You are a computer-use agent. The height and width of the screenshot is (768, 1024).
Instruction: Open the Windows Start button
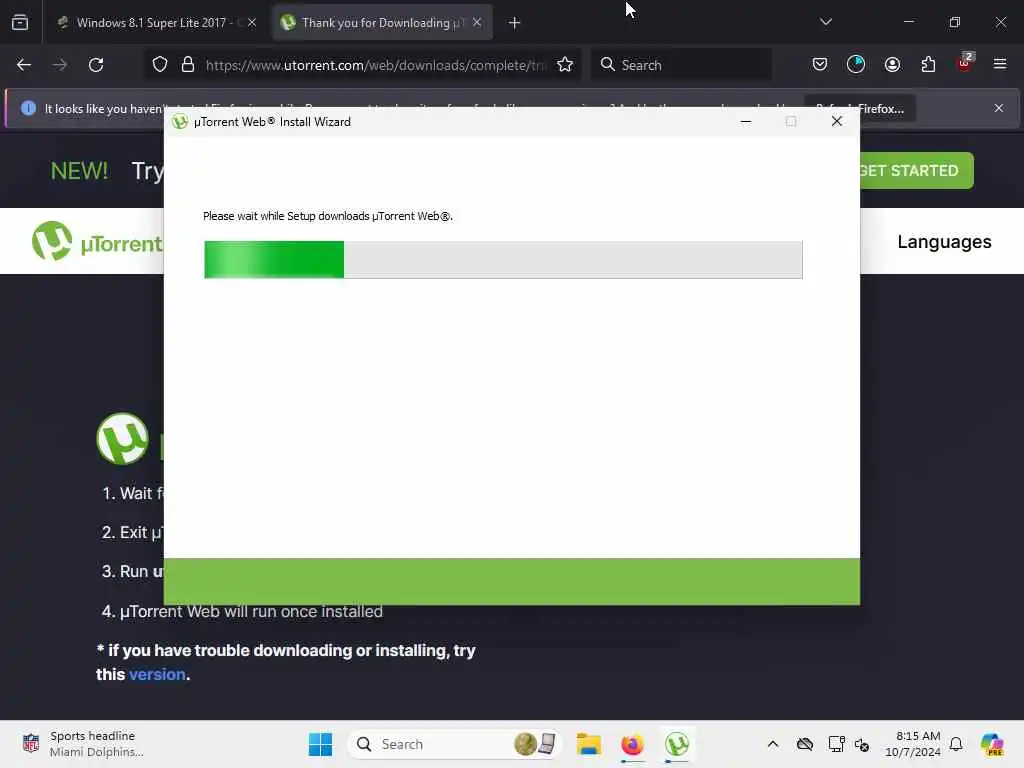click(320, 744)
